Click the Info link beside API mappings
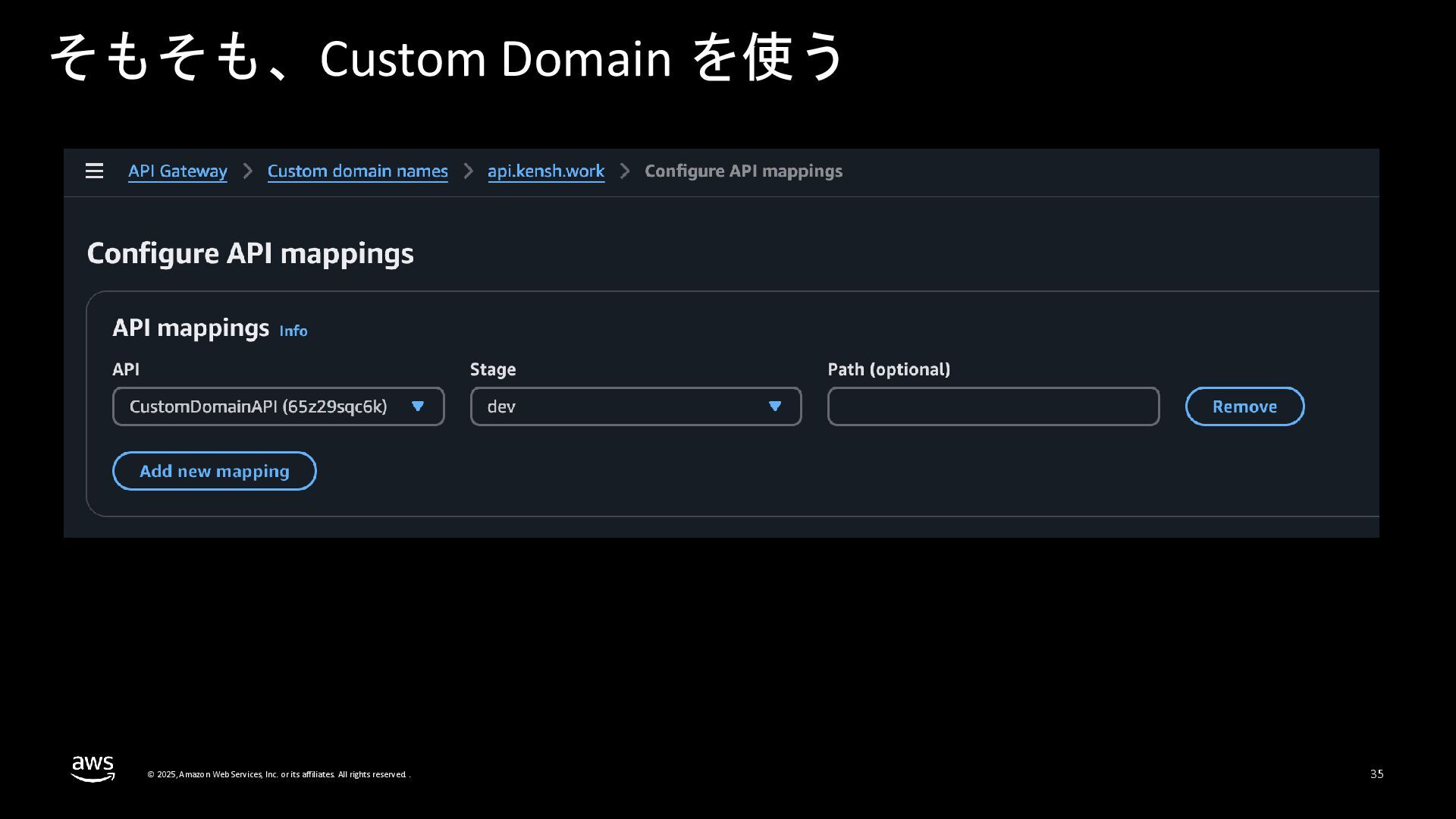The width and height of the screenshot is (1456, 819). [x=293, y=331]
